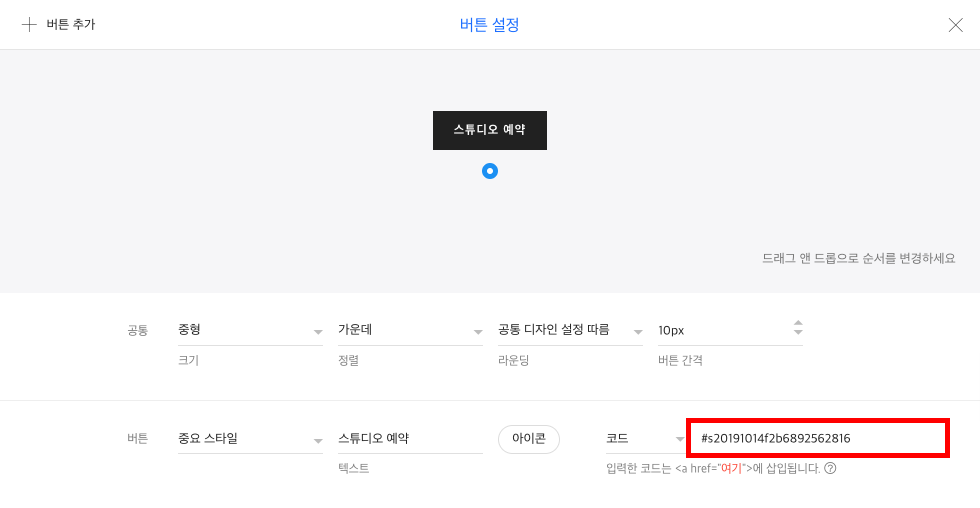Click the 버튼 설정 title

(x=489, y=25)
